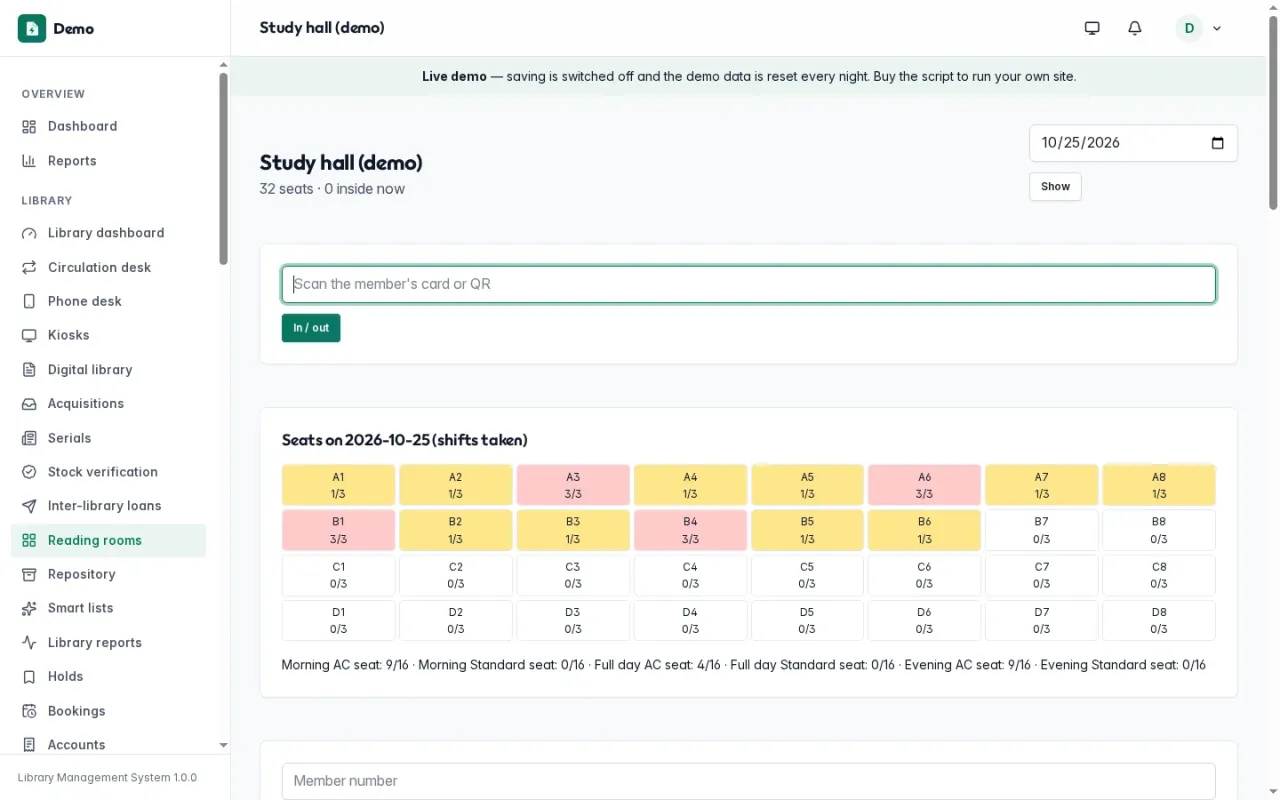Screen dimensions: 1280x800
Task: Click the 10/25/2026 date field
Action: [1133, 143]
